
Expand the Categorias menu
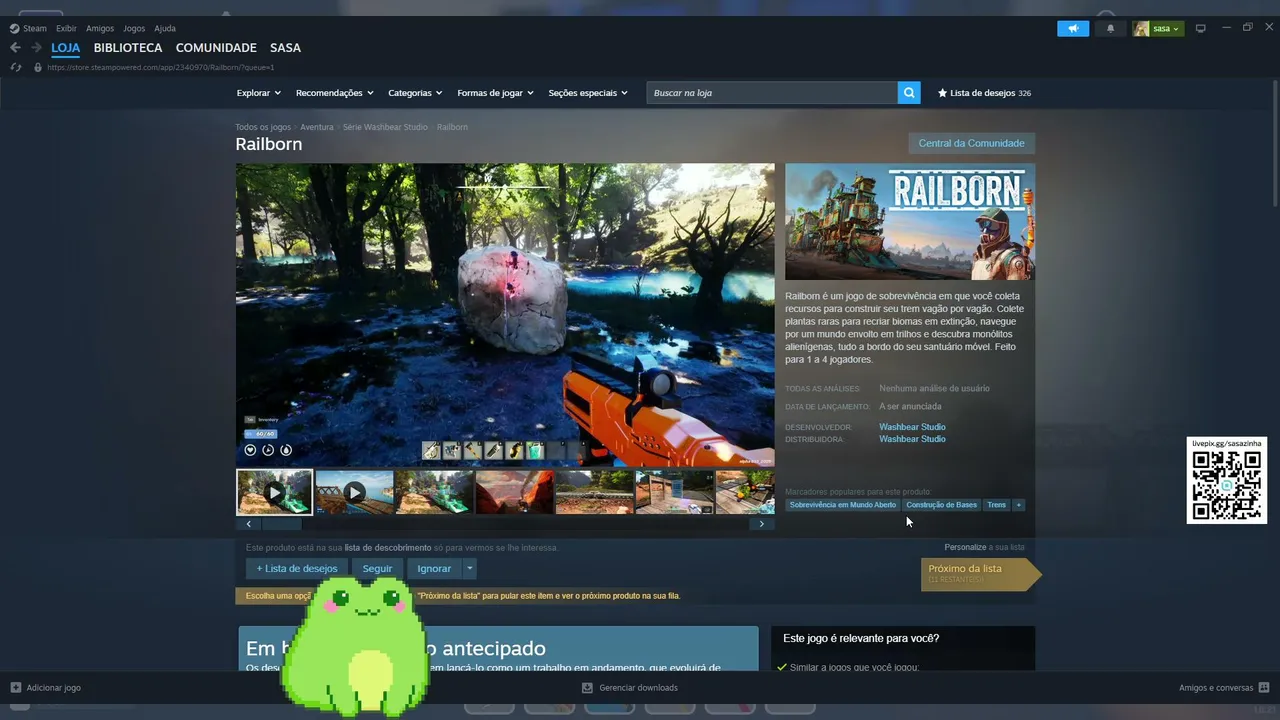[415, 93]
